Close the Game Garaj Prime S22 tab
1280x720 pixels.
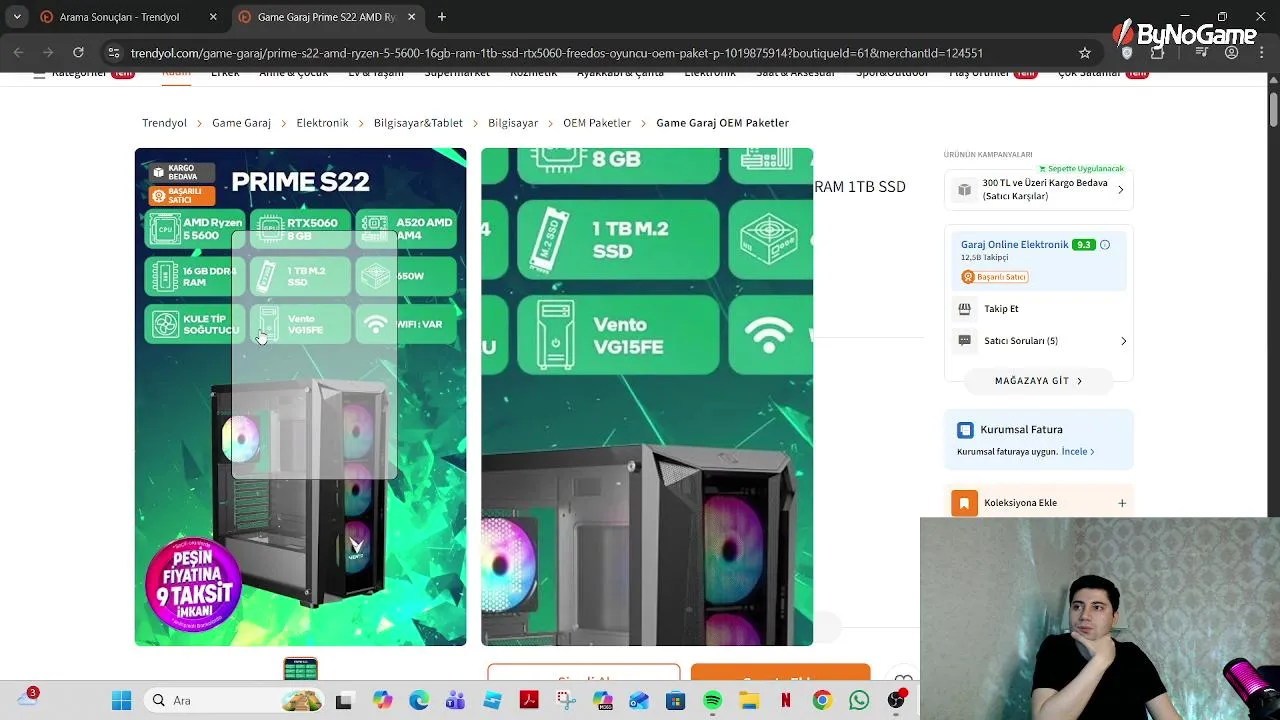point(411,17)
